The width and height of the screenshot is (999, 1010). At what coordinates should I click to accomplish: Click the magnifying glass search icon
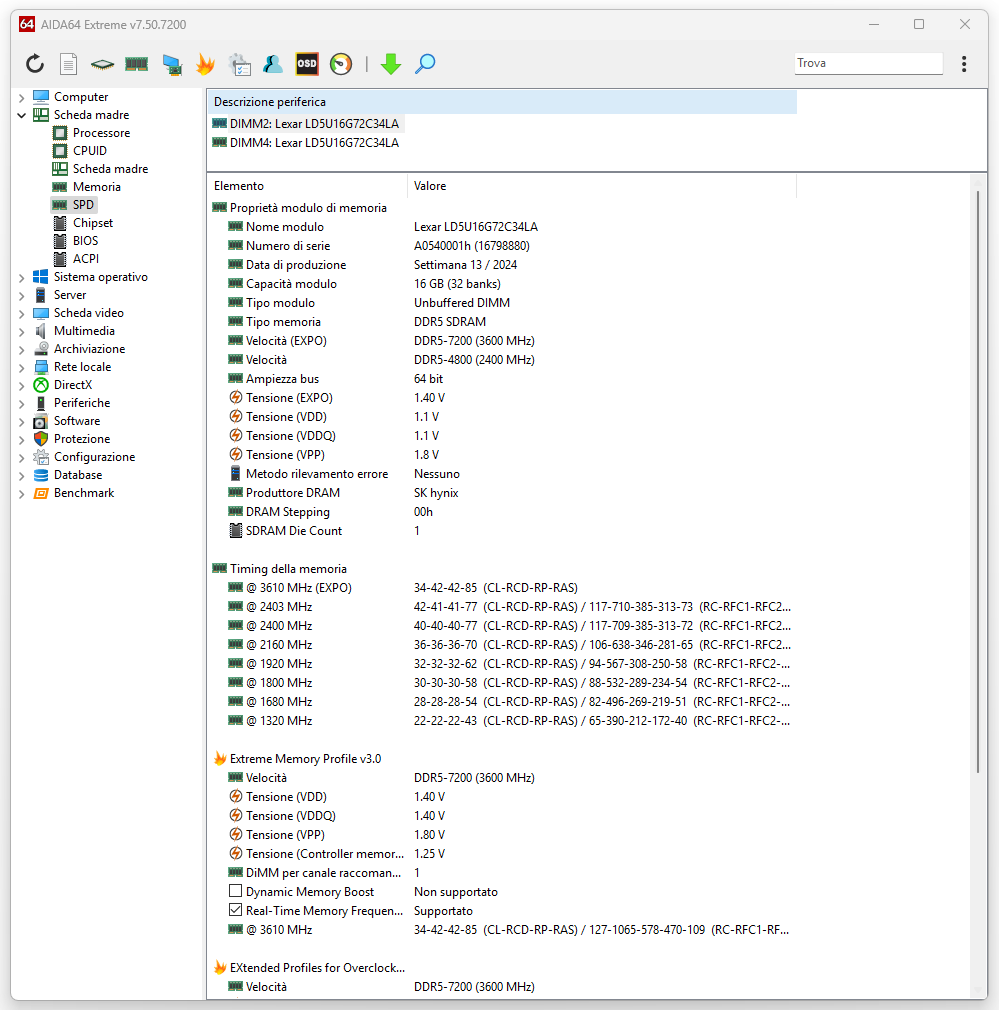coord(425,64)
